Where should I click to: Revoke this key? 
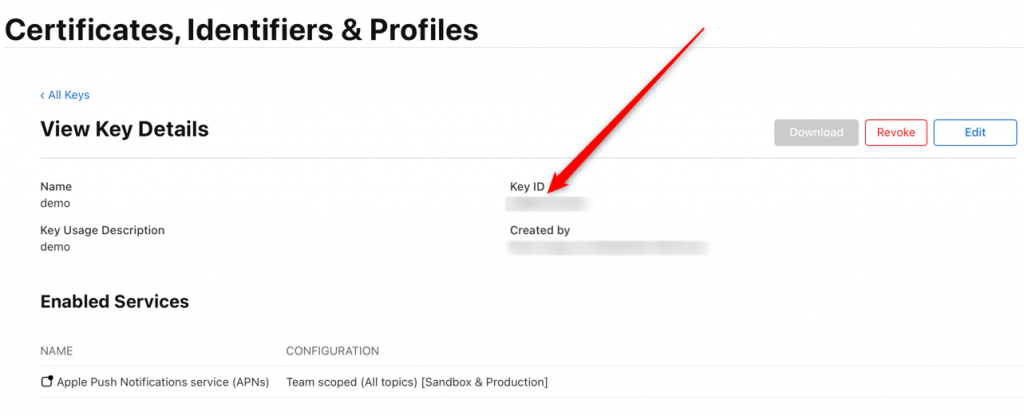click(x=896, y=133)
